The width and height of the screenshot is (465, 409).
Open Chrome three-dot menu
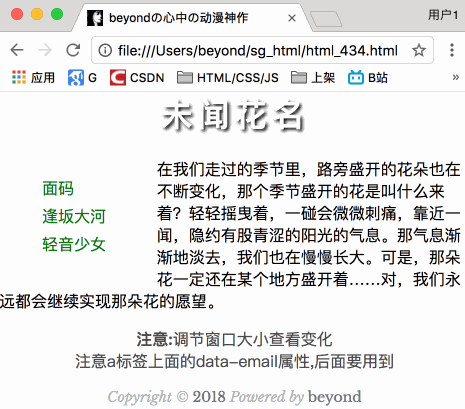452,50
